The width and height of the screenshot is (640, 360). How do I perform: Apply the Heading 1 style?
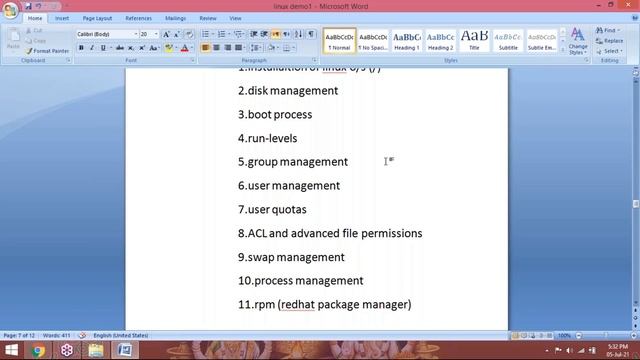tap(407, 41)
